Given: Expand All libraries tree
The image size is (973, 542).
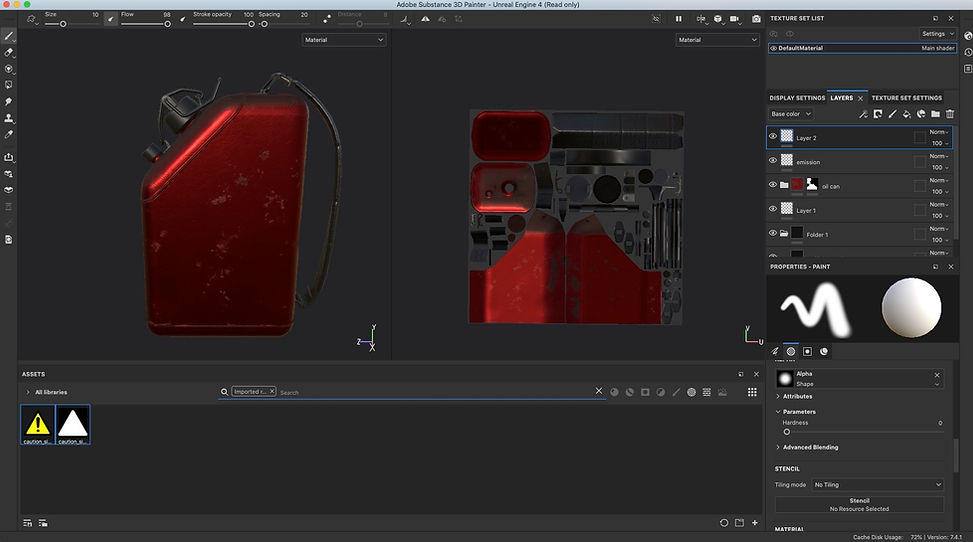Looking at the screenshot, I should 28,392.
